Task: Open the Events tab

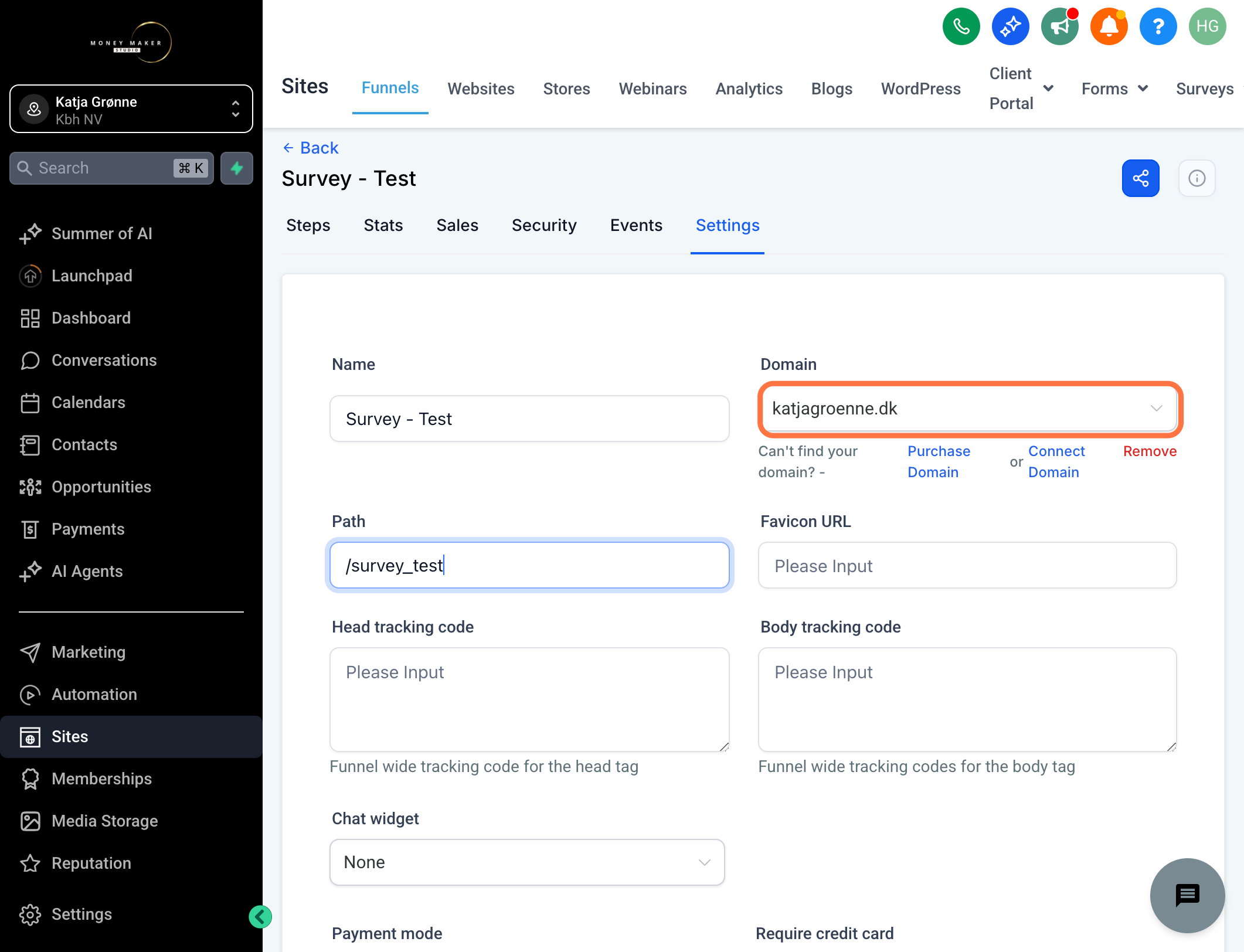Action: click(x=636, y=226)
